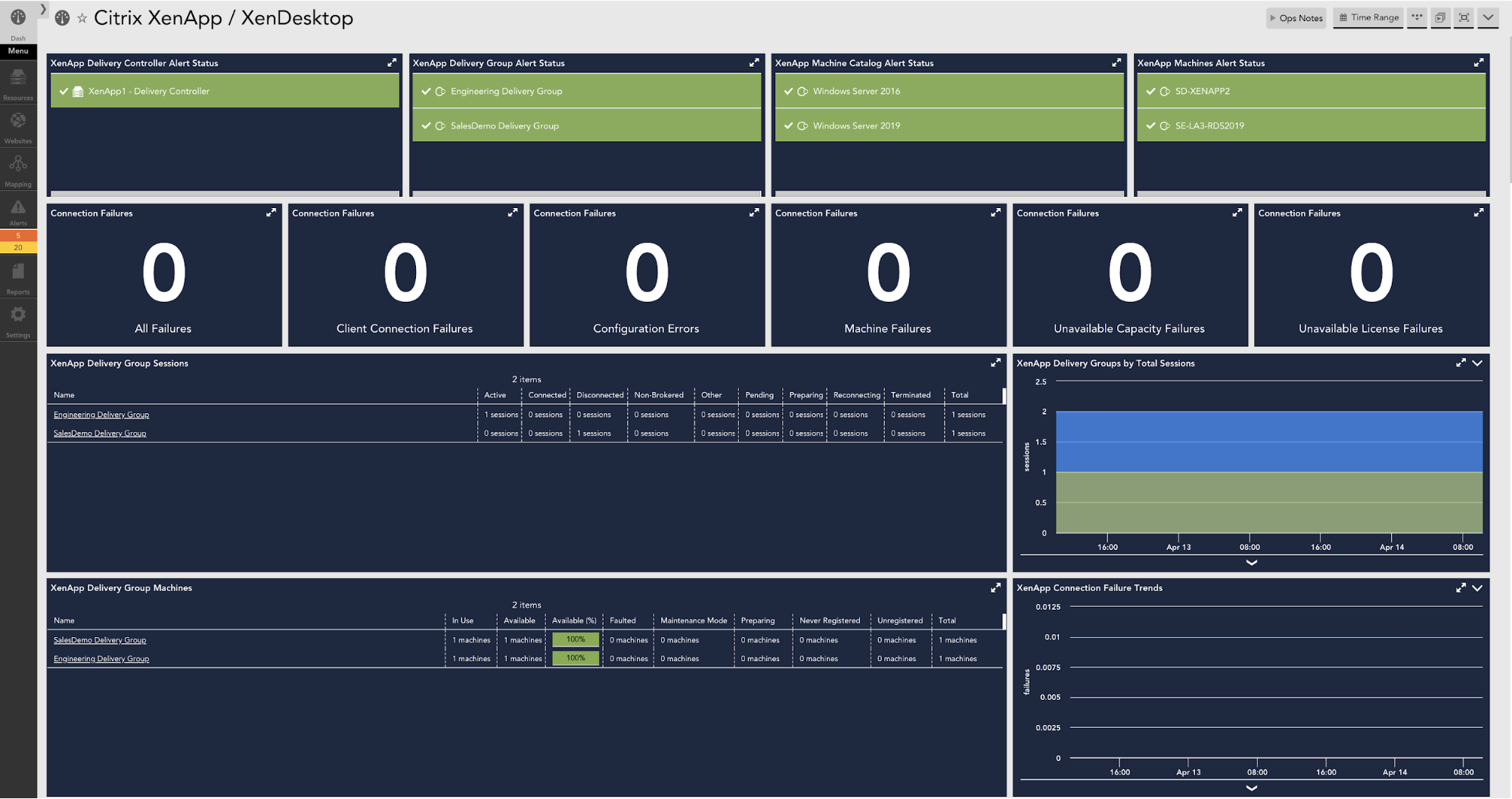Open the Delivery Groups by Total Sessions options chevron
Screen dimensions: 1512x799
tap(1477, 363)
